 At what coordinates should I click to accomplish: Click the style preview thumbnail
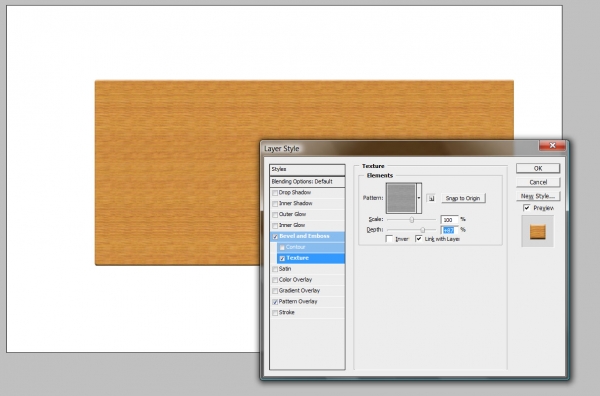pyautogui.click(x=537, y=232)
